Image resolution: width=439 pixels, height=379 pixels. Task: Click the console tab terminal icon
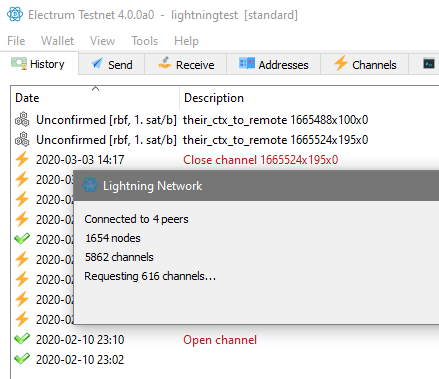coord(429,63)
